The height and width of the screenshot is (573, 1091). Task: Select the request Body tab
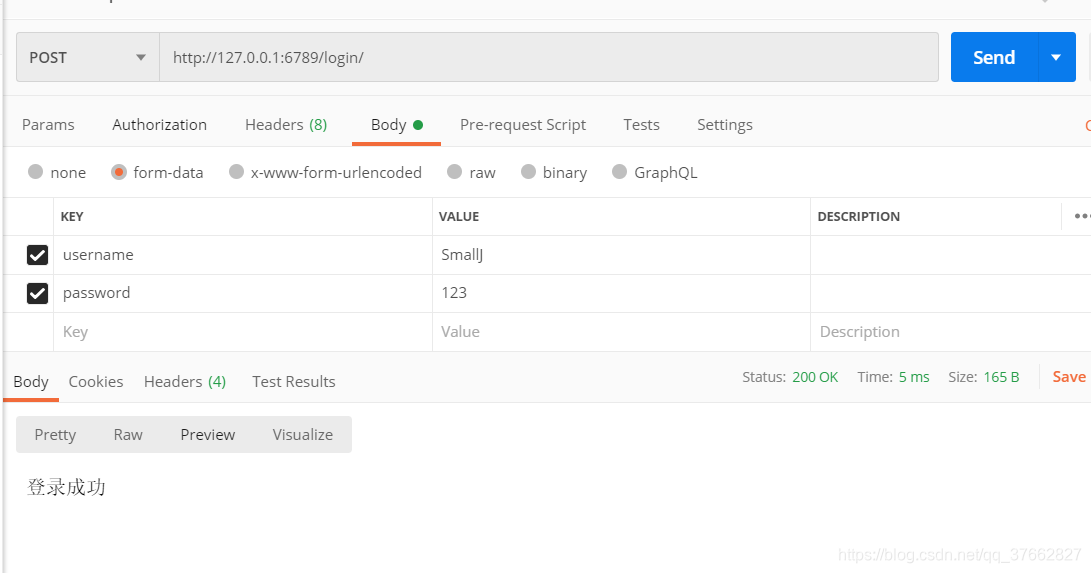[x=397, y=124]
